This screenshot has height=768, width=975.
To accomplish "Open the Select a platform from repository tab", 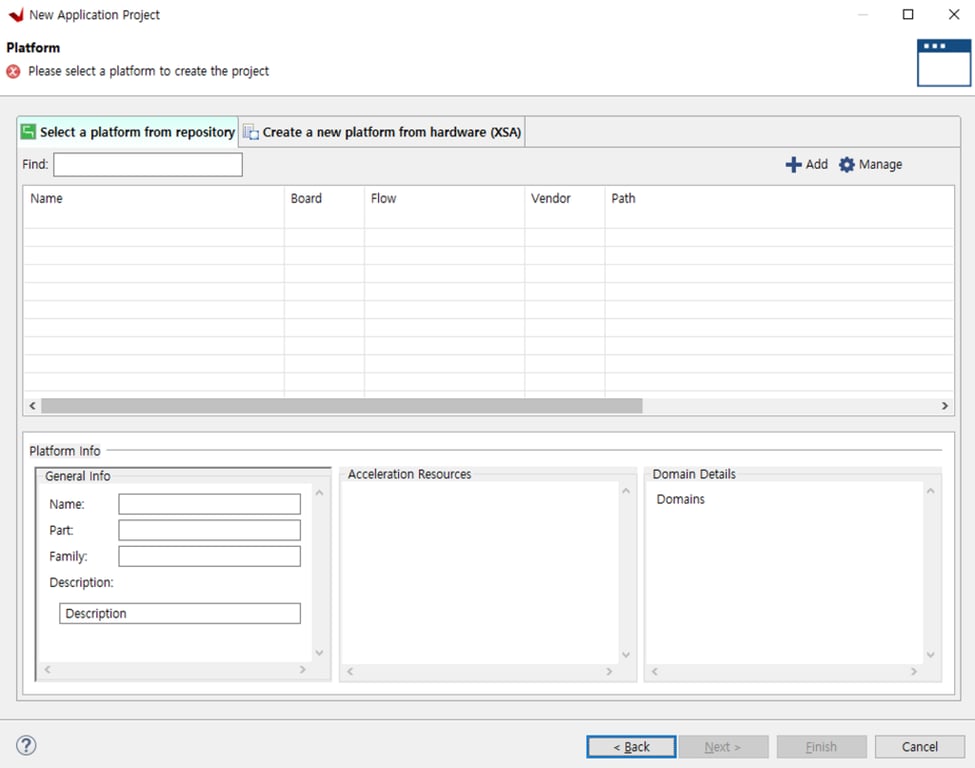I will pos(128,132).
